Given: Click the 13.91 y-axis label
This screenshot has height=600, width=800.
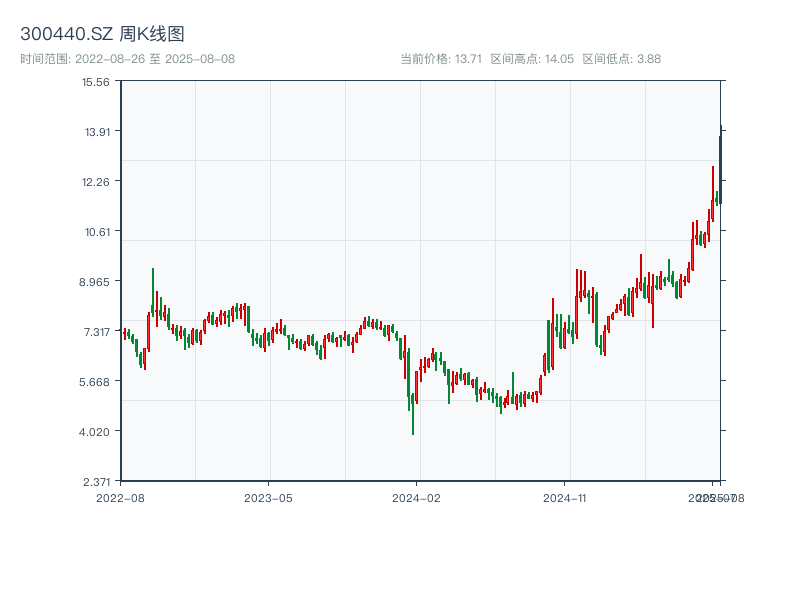Looking at the screenshot, I should [96, 131].
